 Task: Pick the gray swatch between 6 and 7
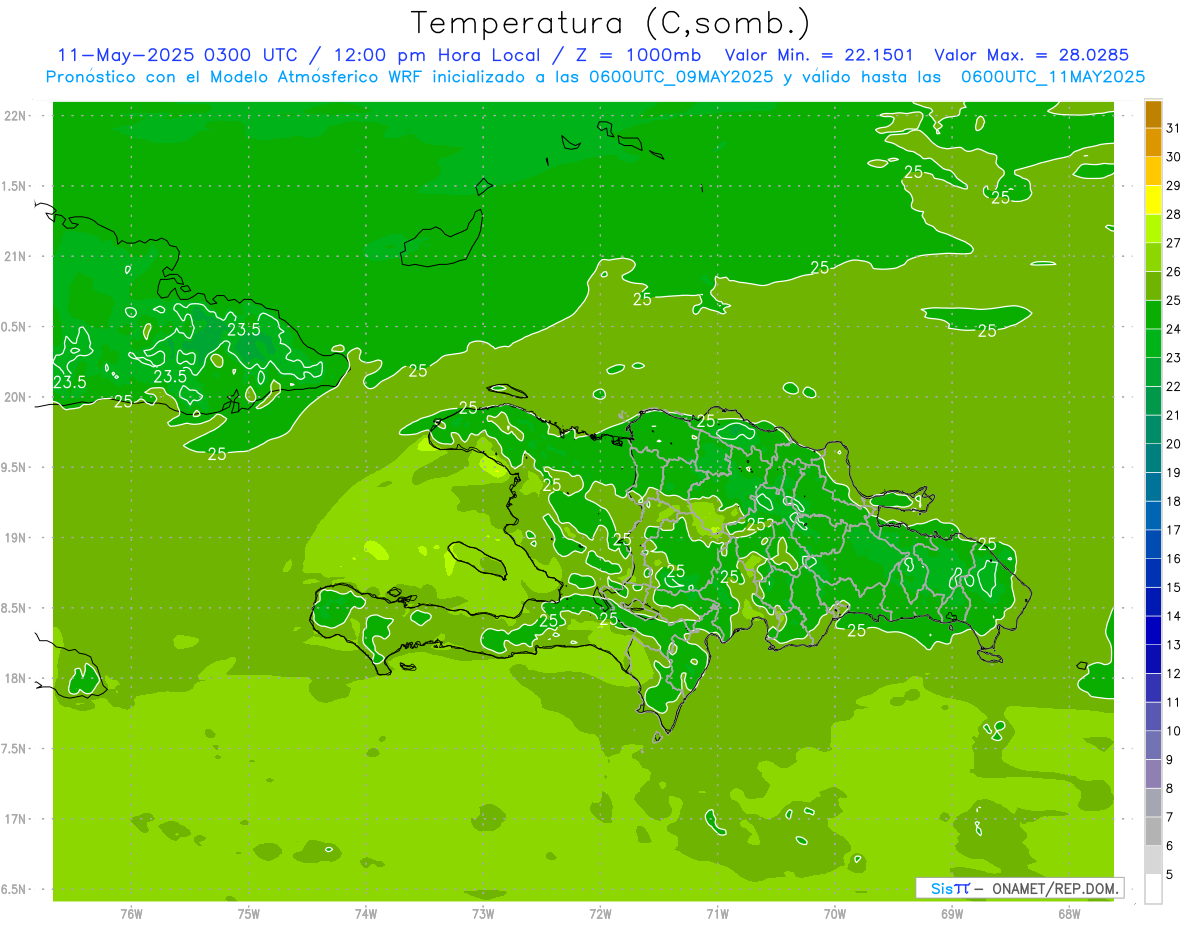tap(1153, 832)
